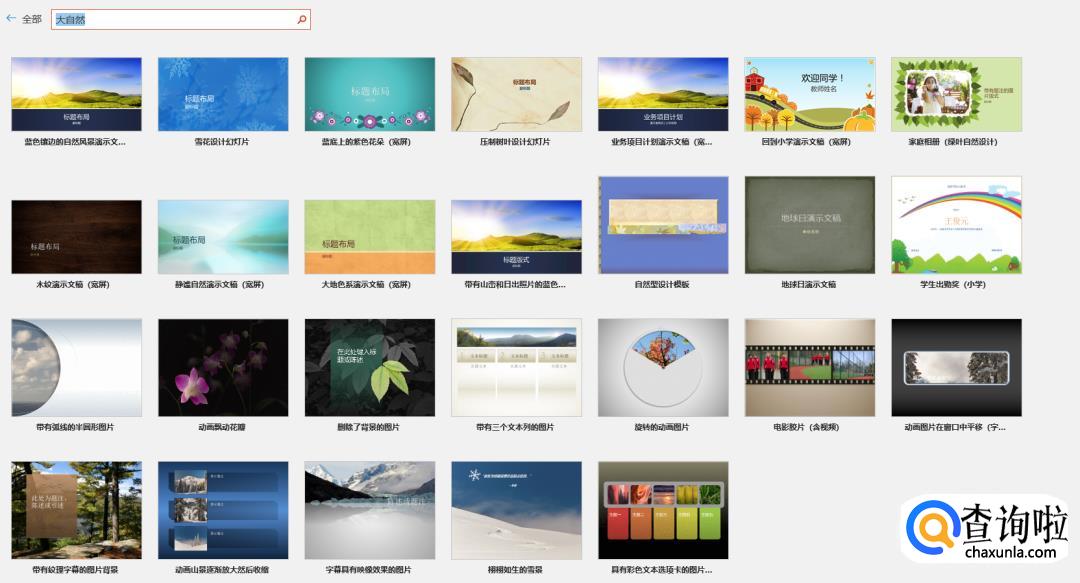Go back using the left arrow icon
This screenshot has height=583, width=1080.
point(11,19)
